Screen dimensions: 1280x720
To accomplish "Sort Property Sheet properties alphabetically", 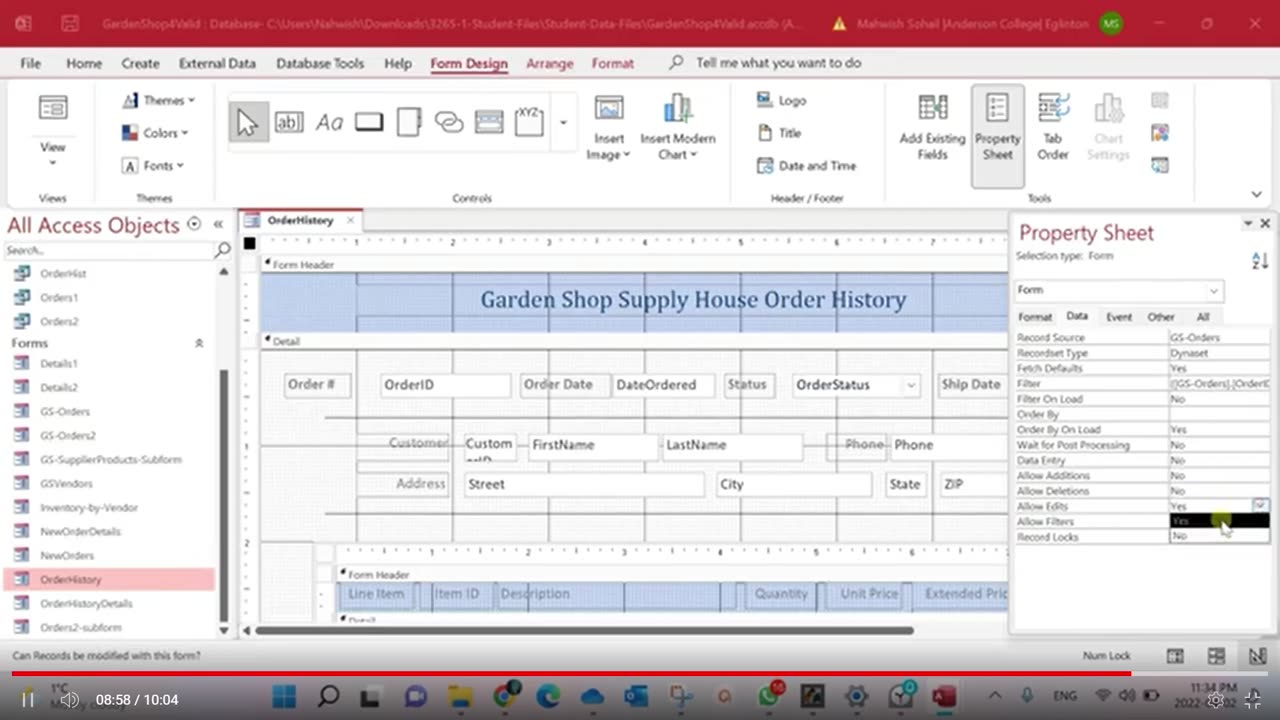I will 1260,261.
